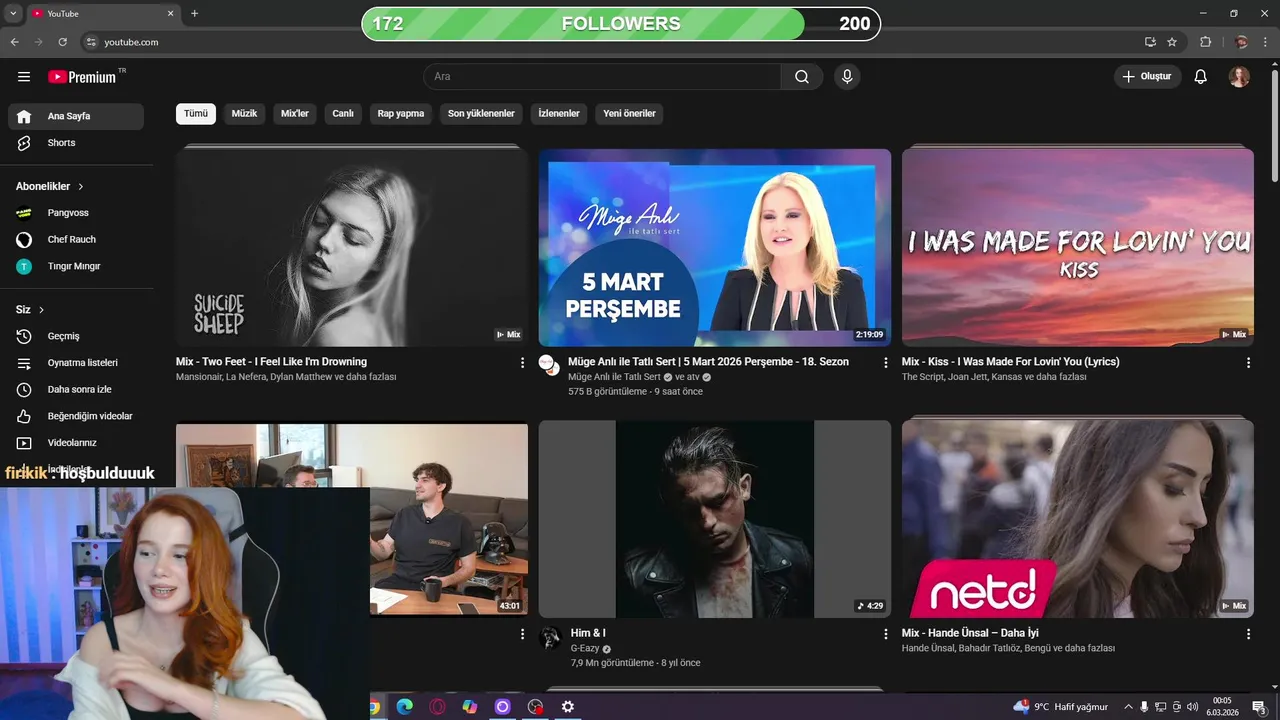Open the G-Eazy channel name link
This screenshot has width=1280, height=720.
[x=585, y=648]
